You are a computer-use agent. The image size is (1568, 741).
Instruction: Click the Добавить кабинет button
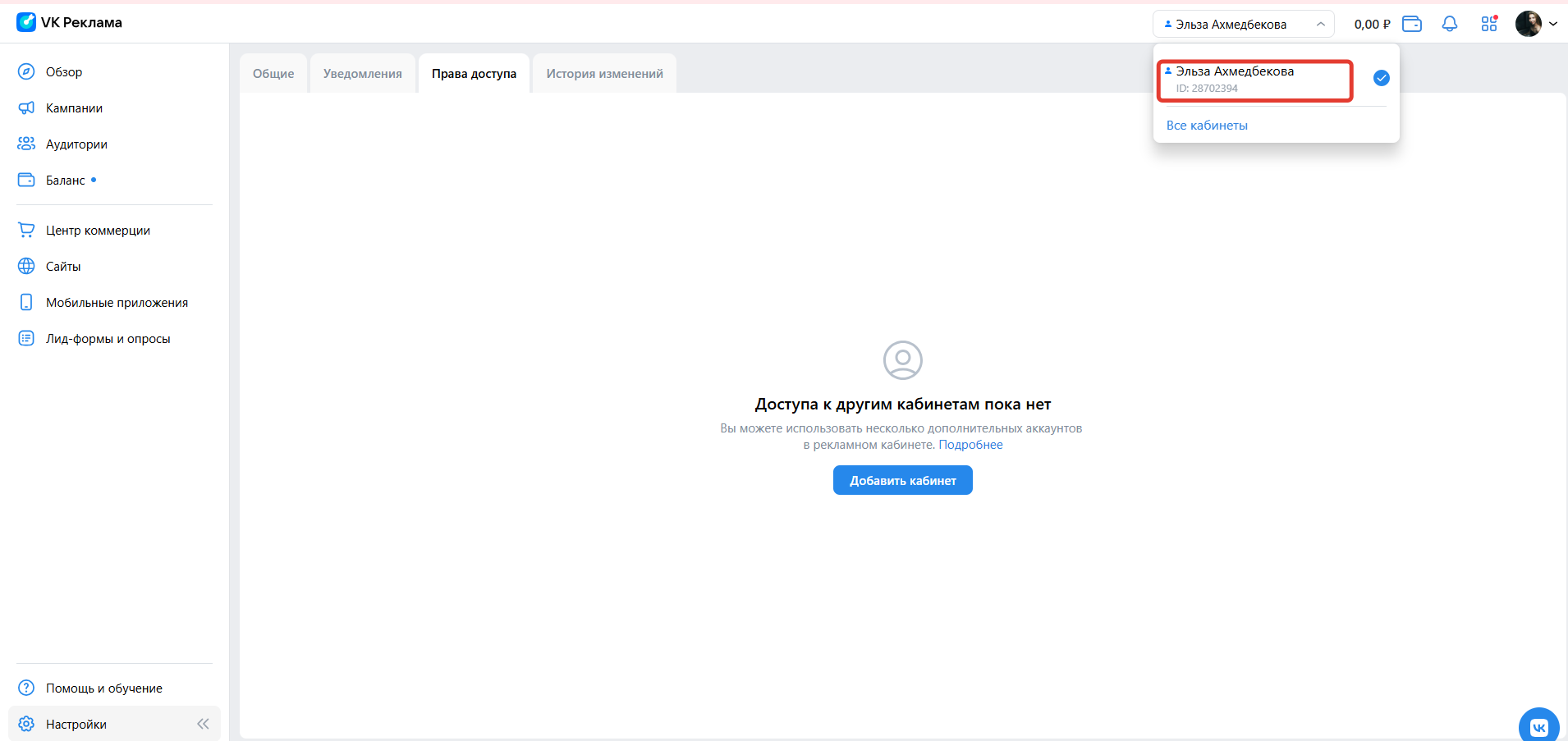coord(902,479)
